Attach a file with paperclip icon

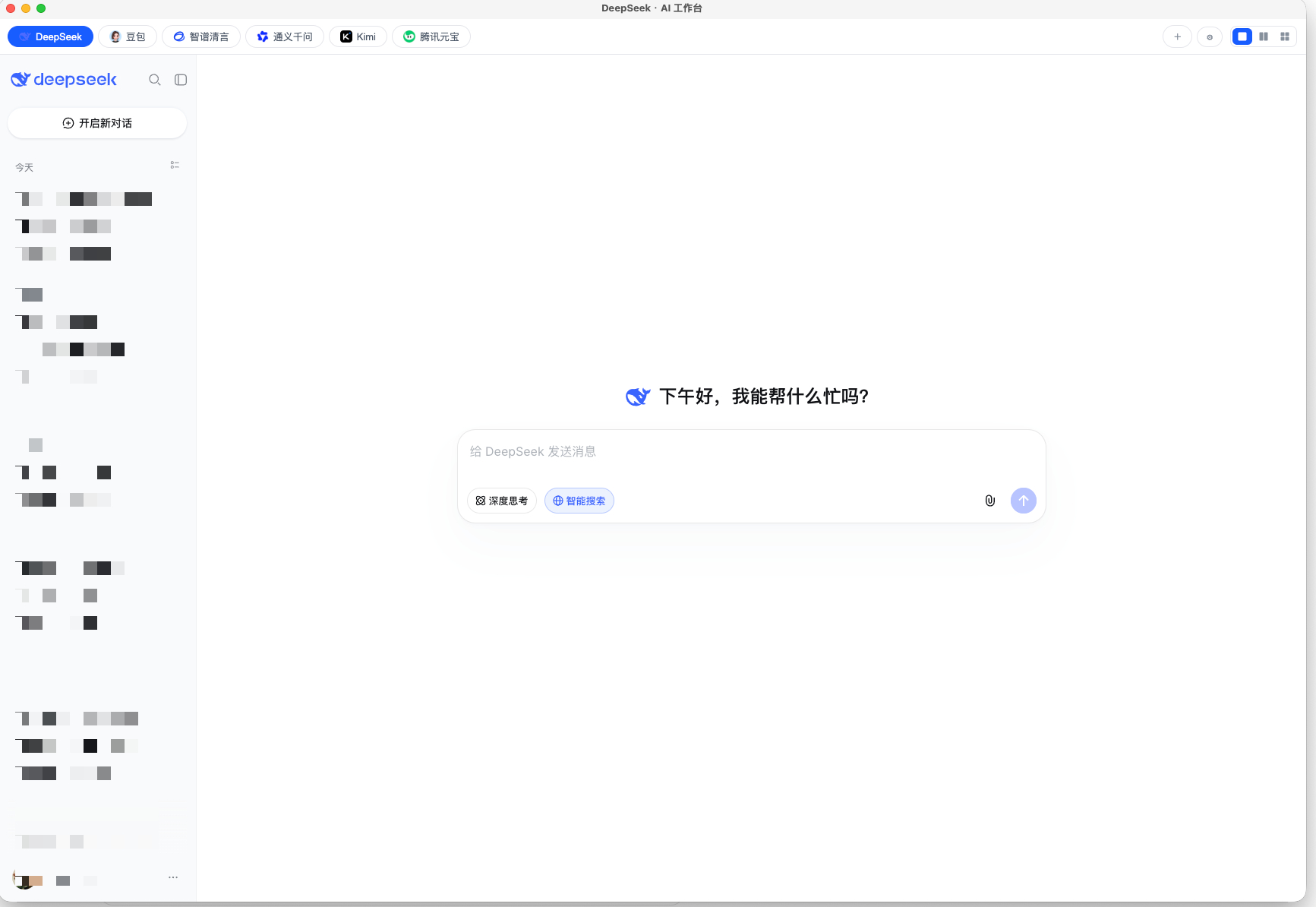(990, 501)
